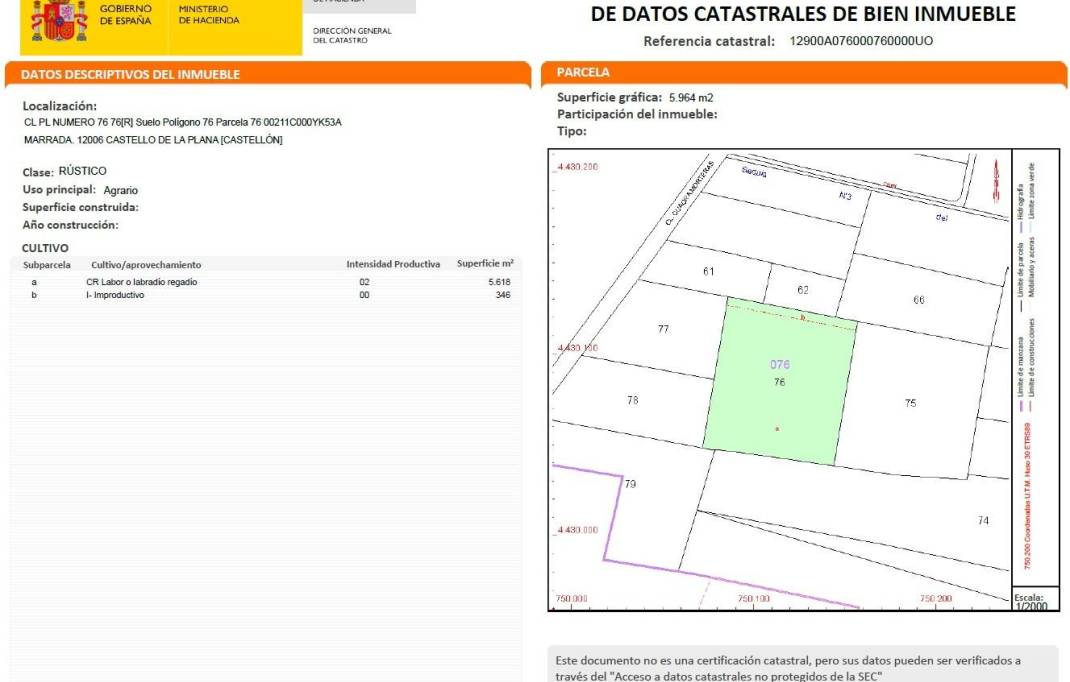Image resolution: width=1070 pixels, height=682 pixels.
Task: Click parcel 66 on the map
Action: pyautogui.click(x=919, y=300)
